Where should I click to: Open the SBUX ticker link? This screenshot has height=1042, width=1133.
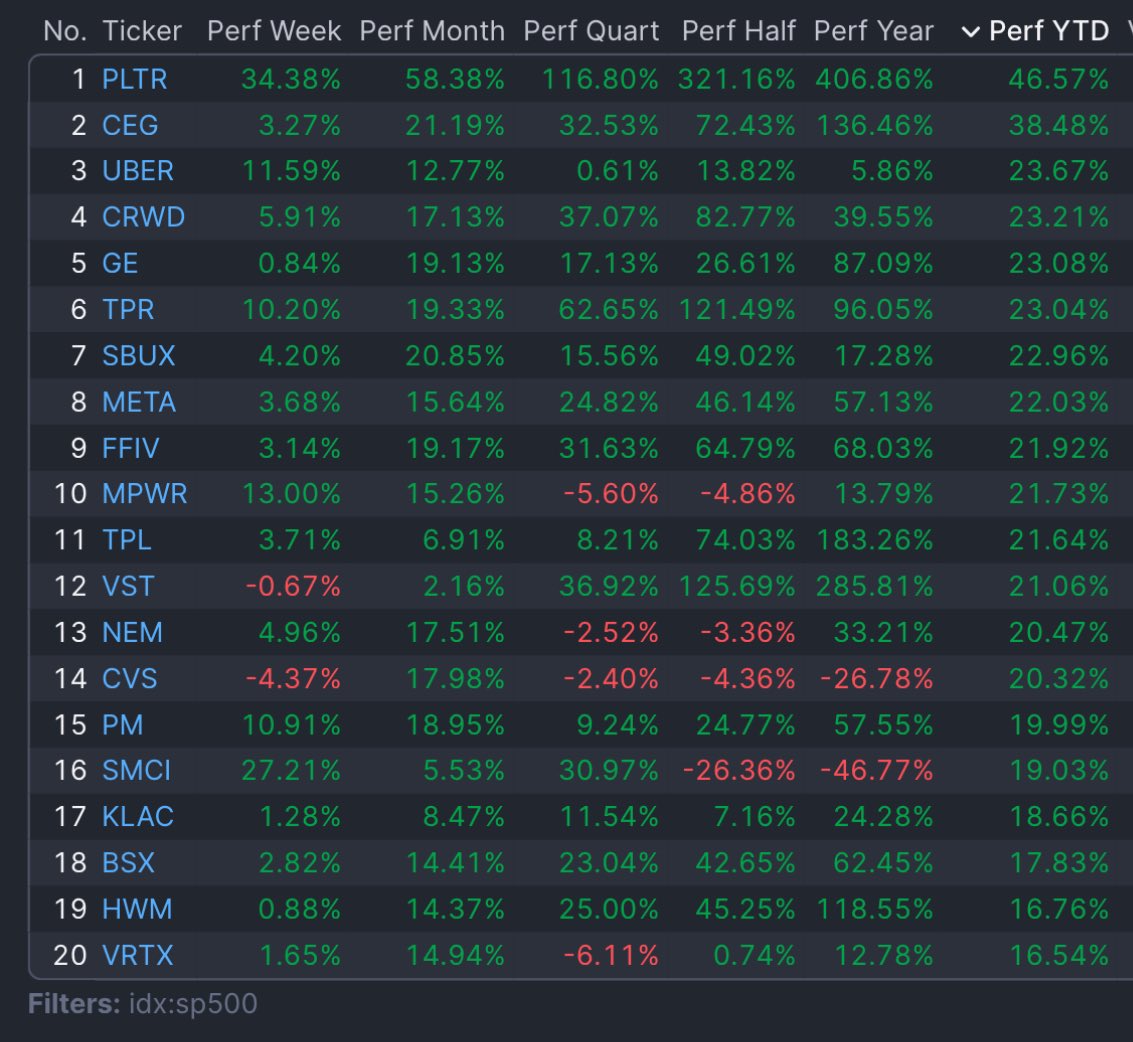(x=139, y=356)
